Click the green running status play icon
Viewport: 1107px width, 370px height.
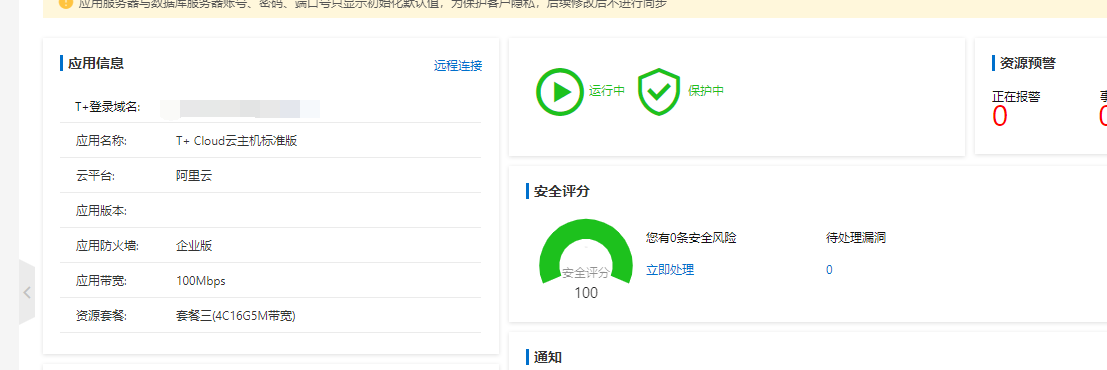click(560, 92)
